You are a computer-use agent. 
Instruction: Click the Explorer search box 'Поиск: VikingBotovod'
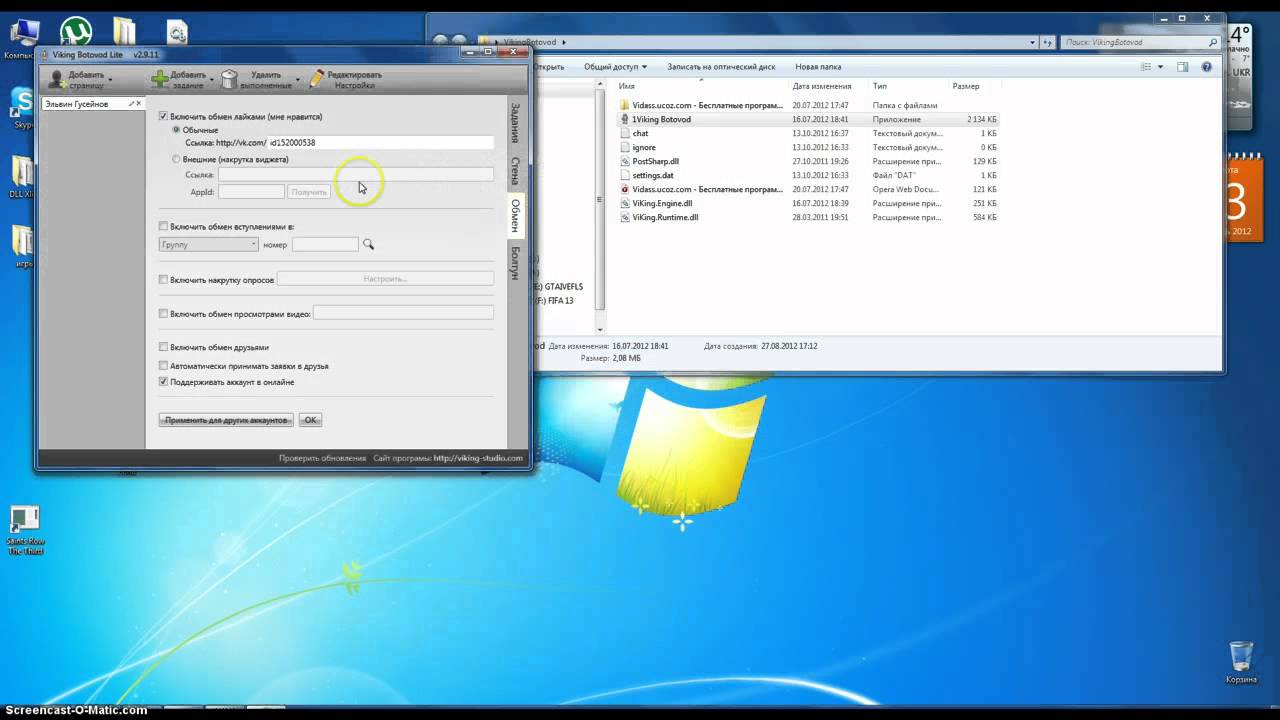point(1141,42)
